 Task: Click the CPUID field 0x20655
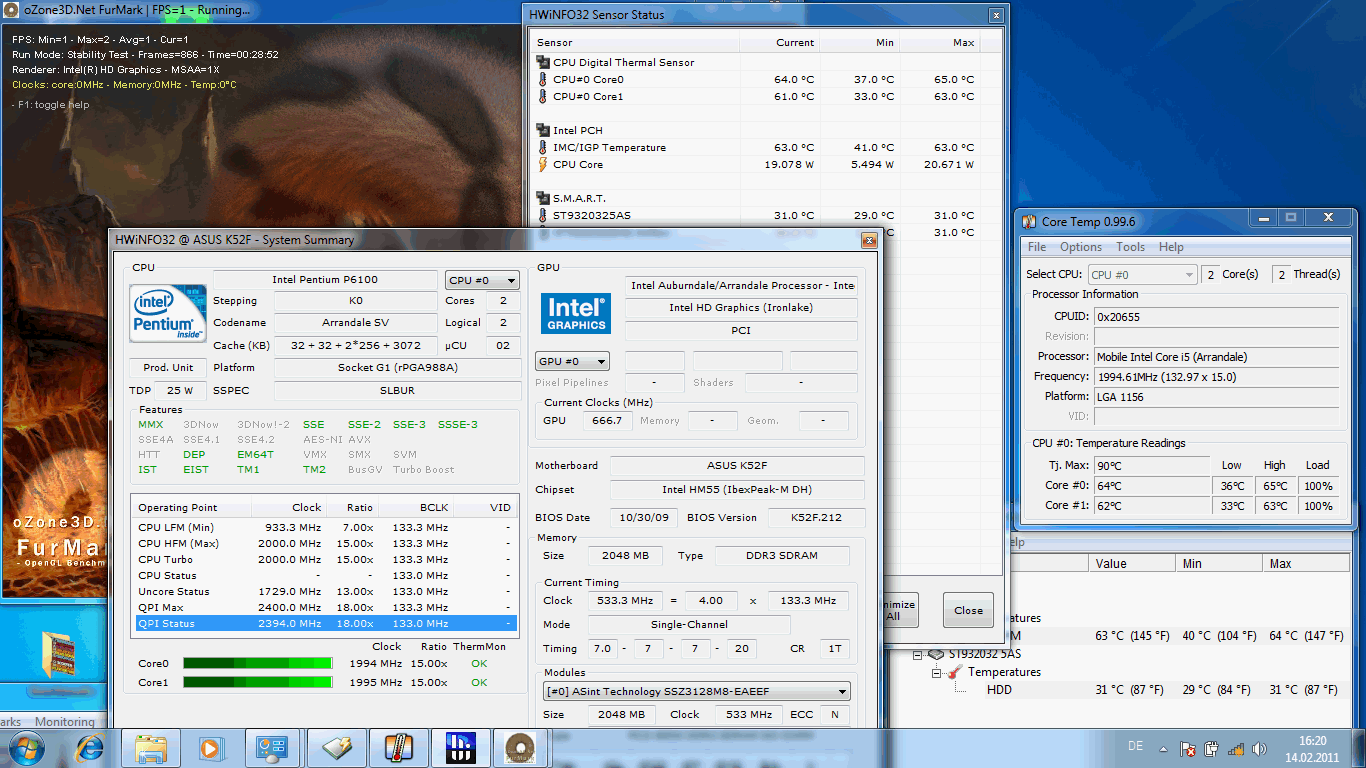click(x=1217, y=316)
